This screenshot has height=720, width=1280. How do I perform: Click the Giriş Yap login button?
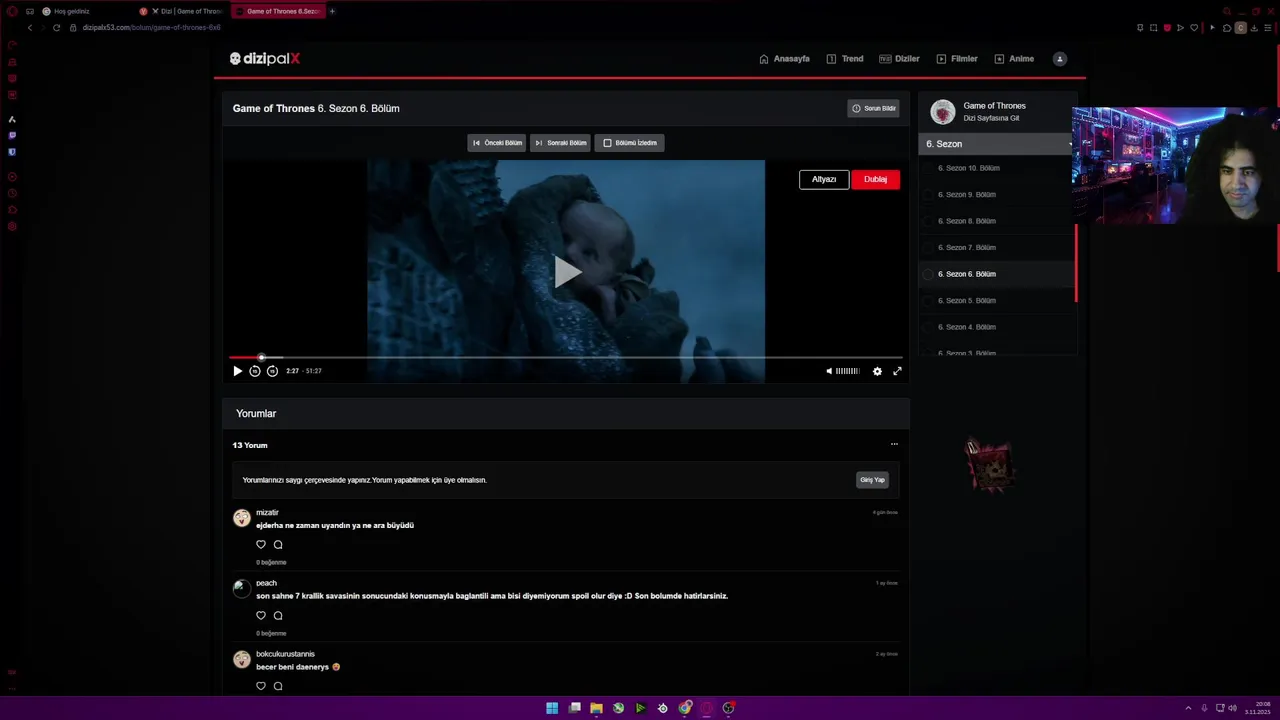(x=872, y=480)
